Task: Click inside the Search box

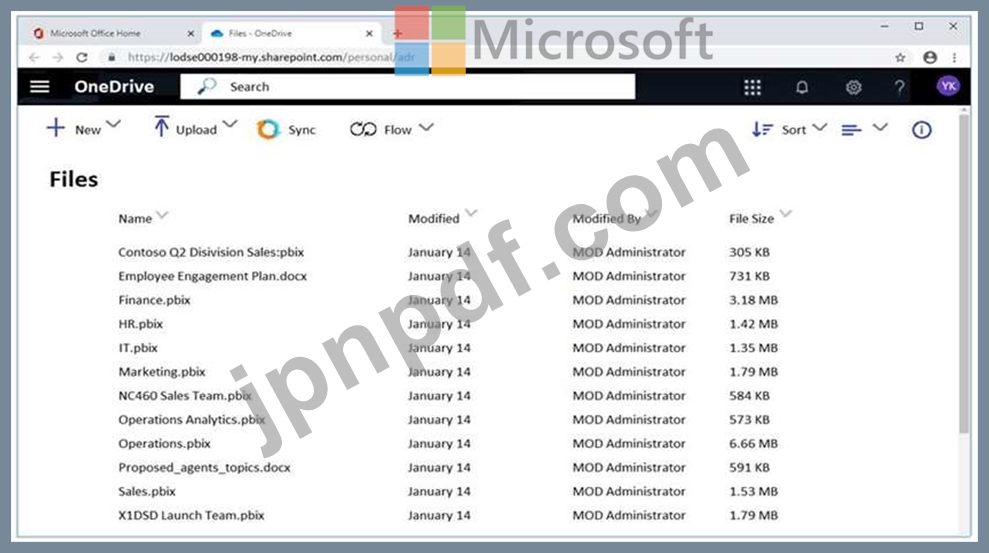Action: pyautogui.click(x=407, y=86)
